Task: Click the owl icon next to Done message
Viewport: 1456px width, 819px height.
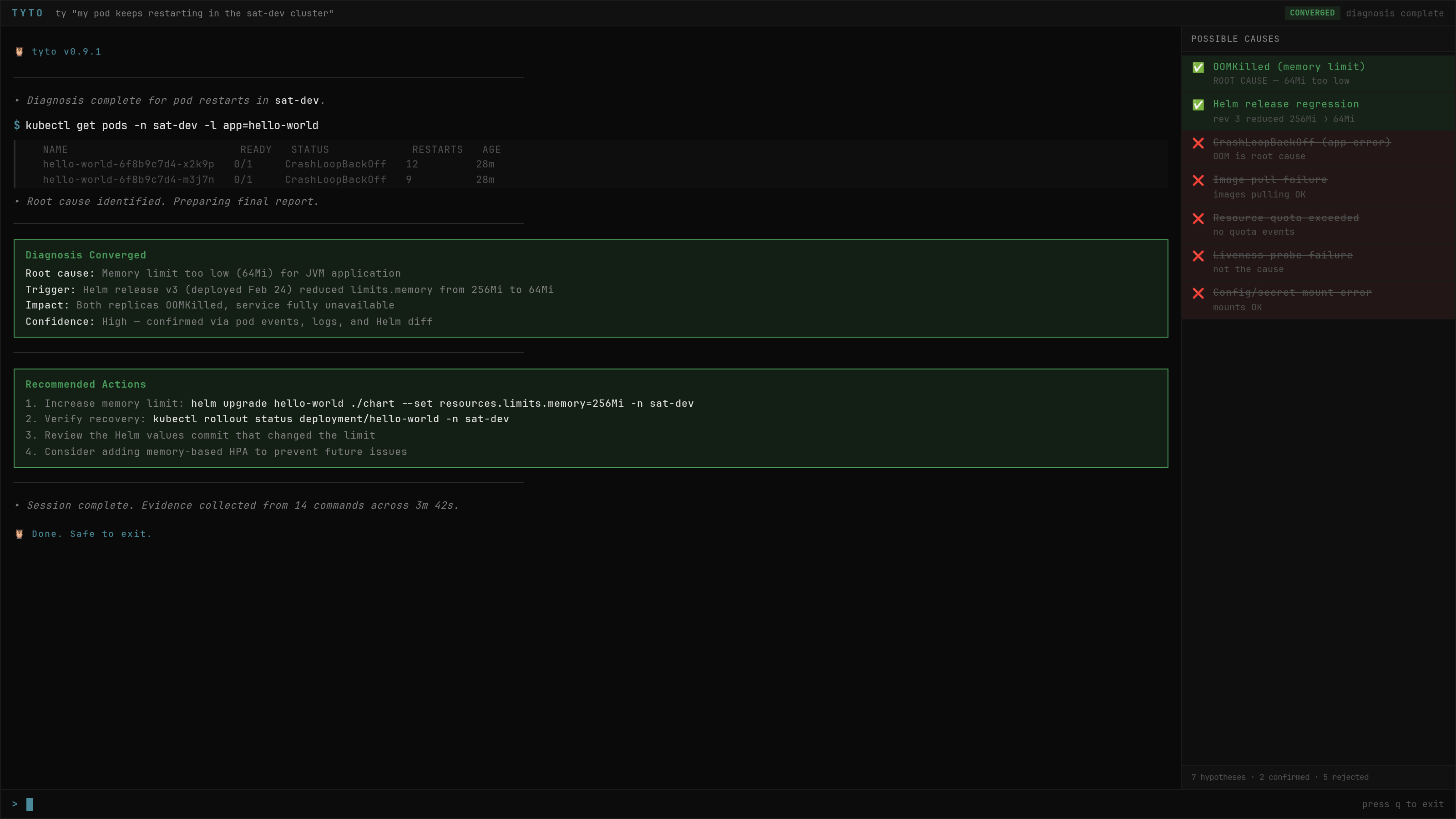Action: (x=19, y=534)
